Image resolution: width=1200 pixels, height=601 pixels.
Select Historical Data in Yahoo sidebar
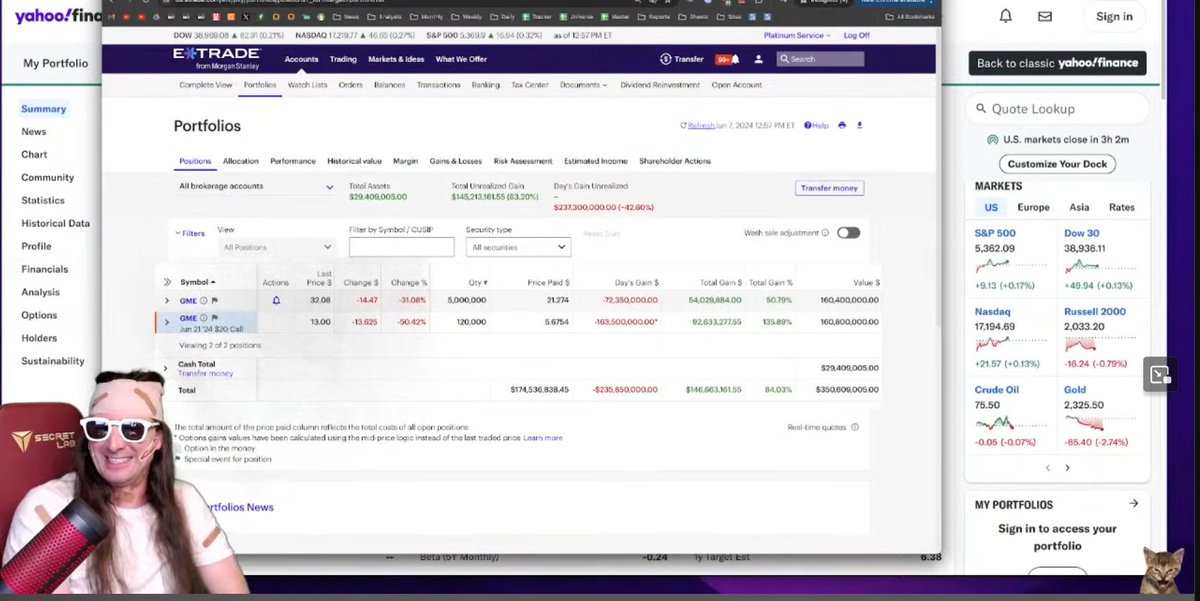pos(56,223)
